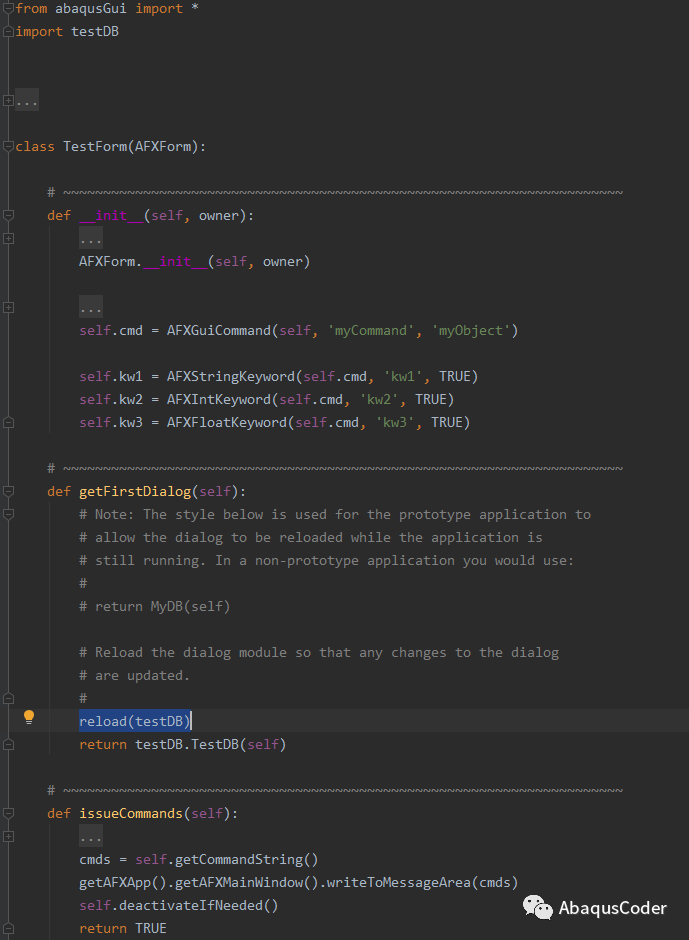Collapse the imports block at 'from abaqusGui'
689x940 pixels.
[x=8, y=8]
